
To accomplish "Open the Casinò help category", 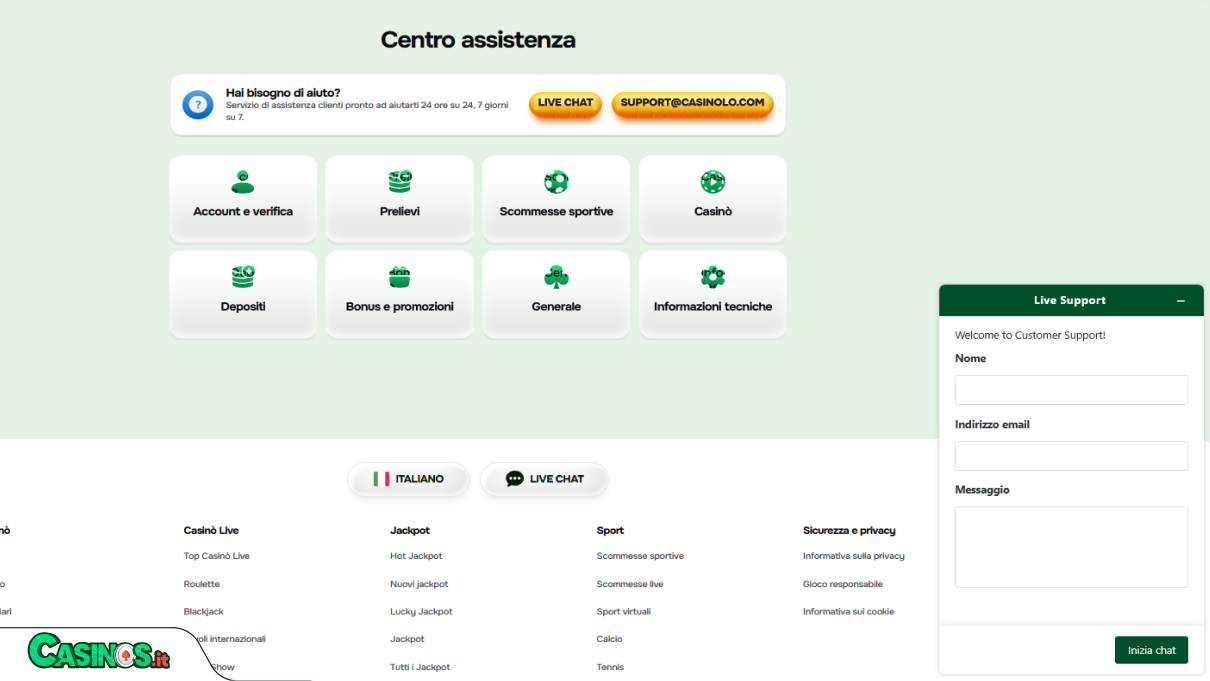I will pyautogui.click(x=713, y=198).
